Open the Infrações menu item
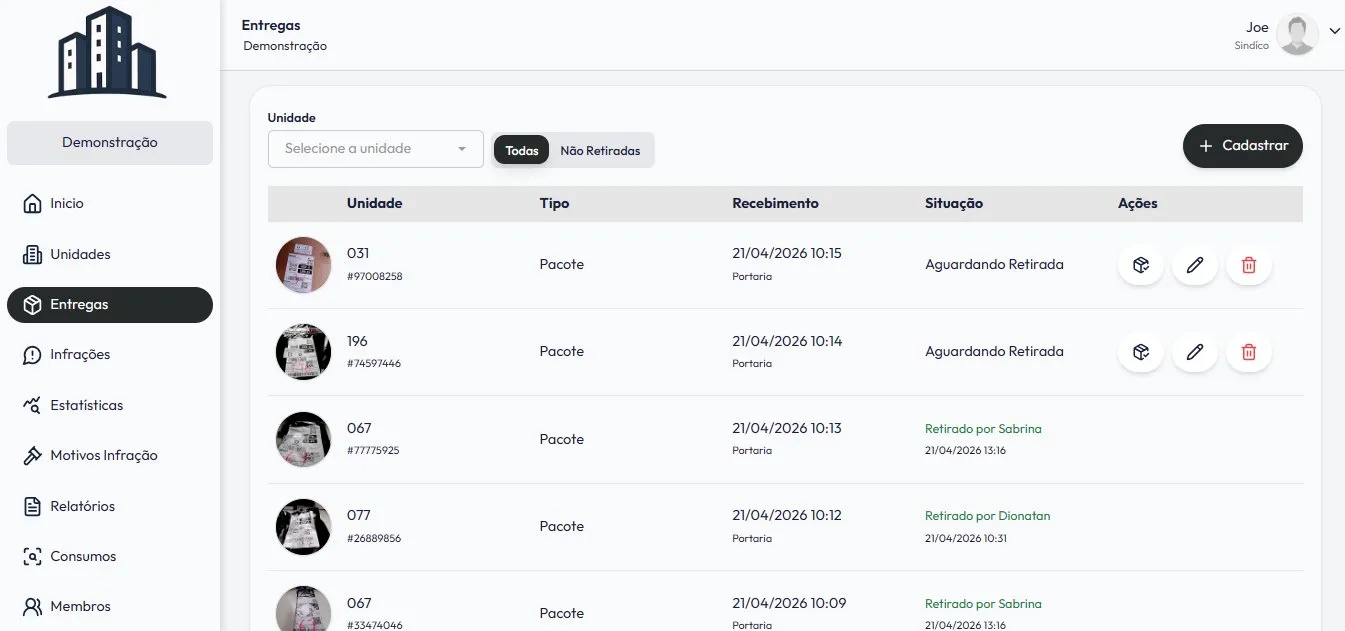 (x=80, y=355)
